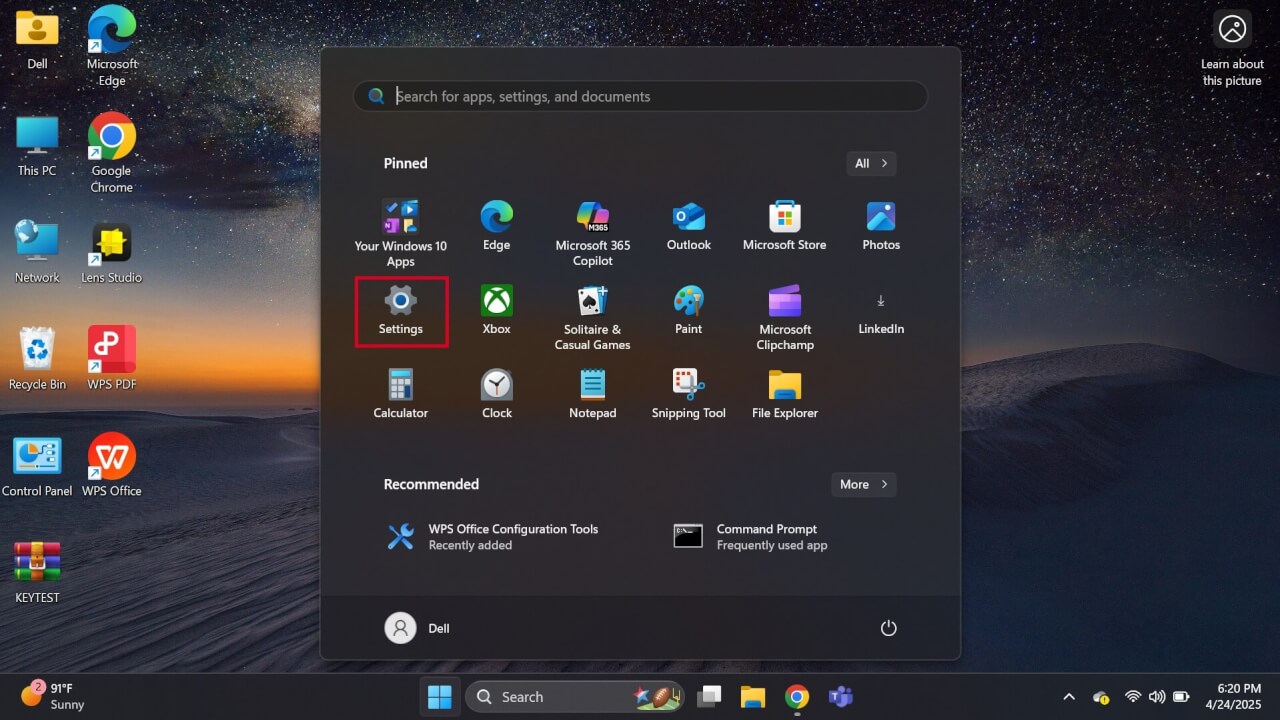
Task: Expand recommended items with More button
Action: click(x=864, y=484)
